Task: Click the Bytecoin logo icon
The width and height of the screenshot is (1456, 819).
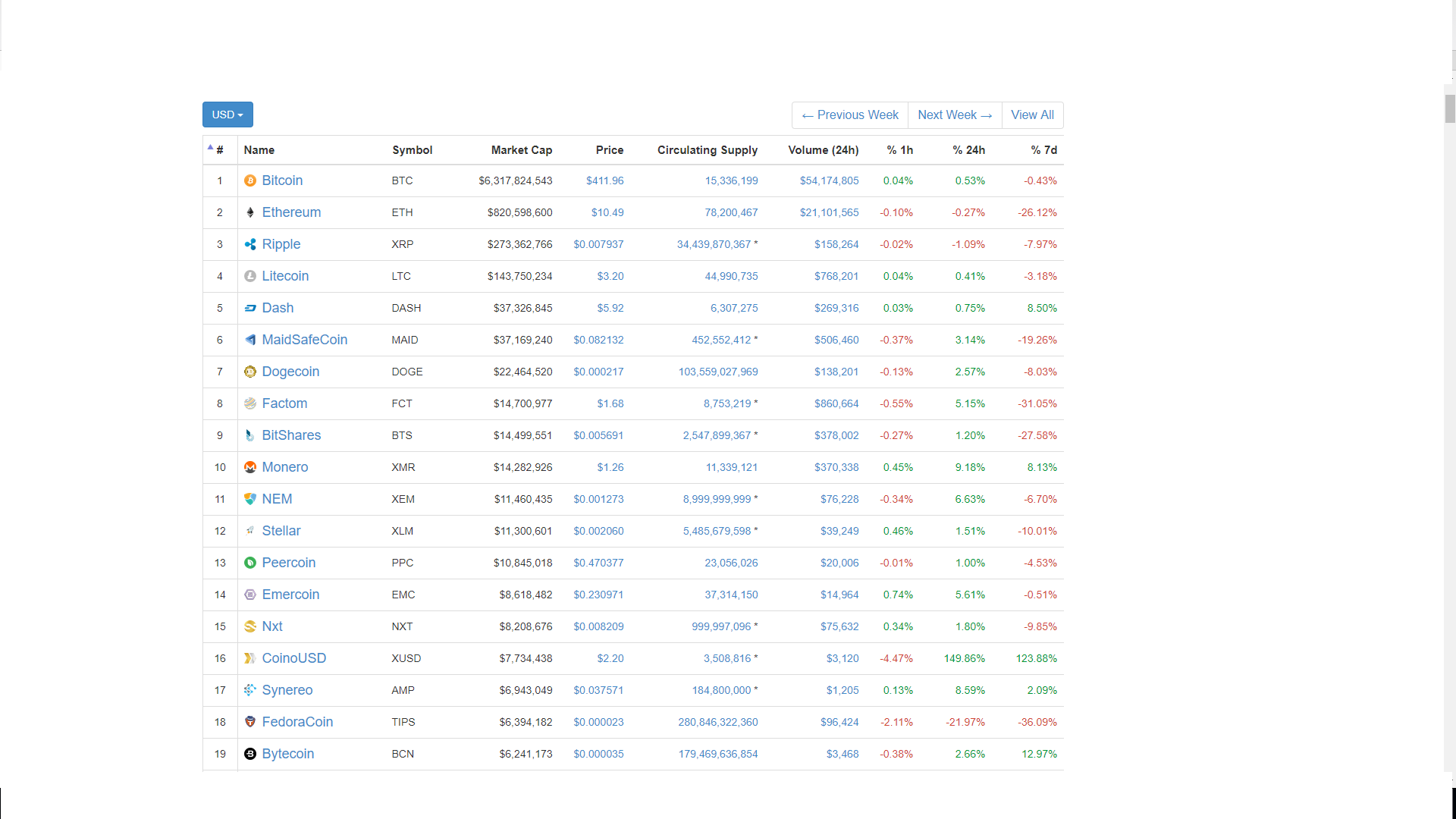Action: coord(250,754)
